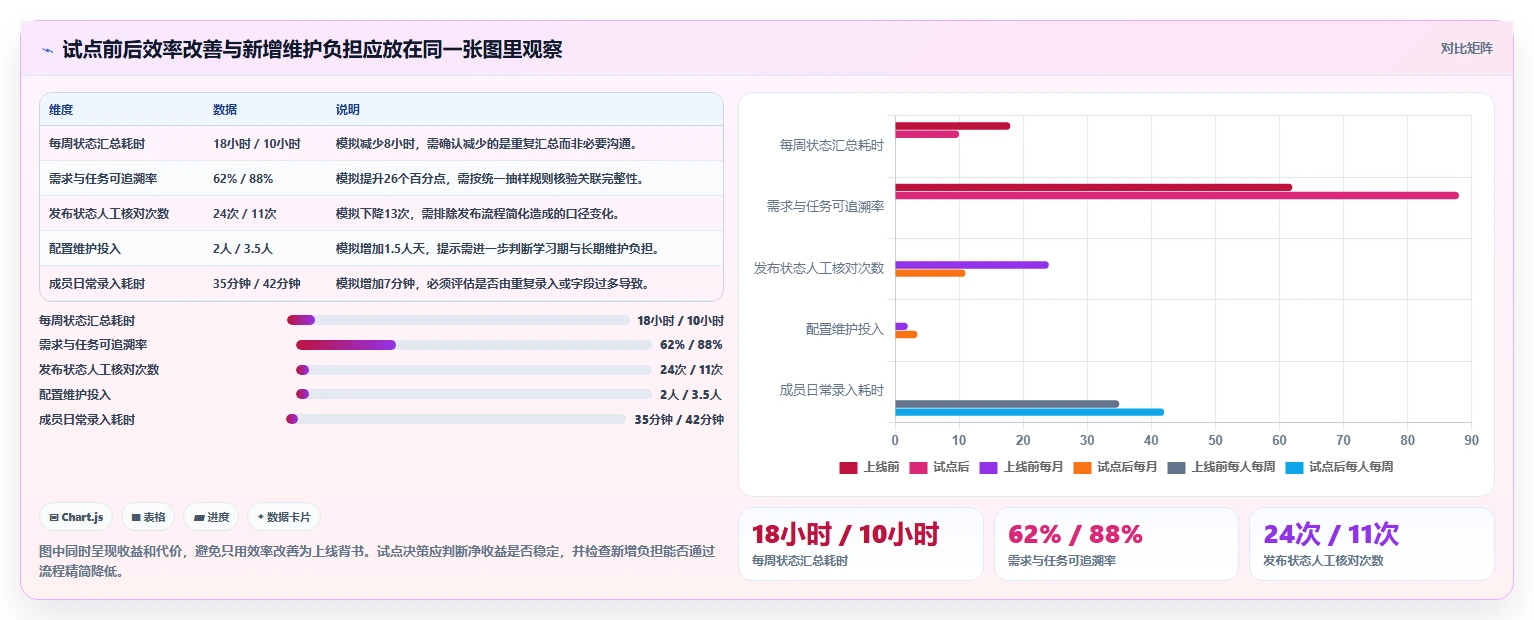Click the orange 发布状态人工核对次数 chart bar
1534x620 pixels.
tap(930, 273)
